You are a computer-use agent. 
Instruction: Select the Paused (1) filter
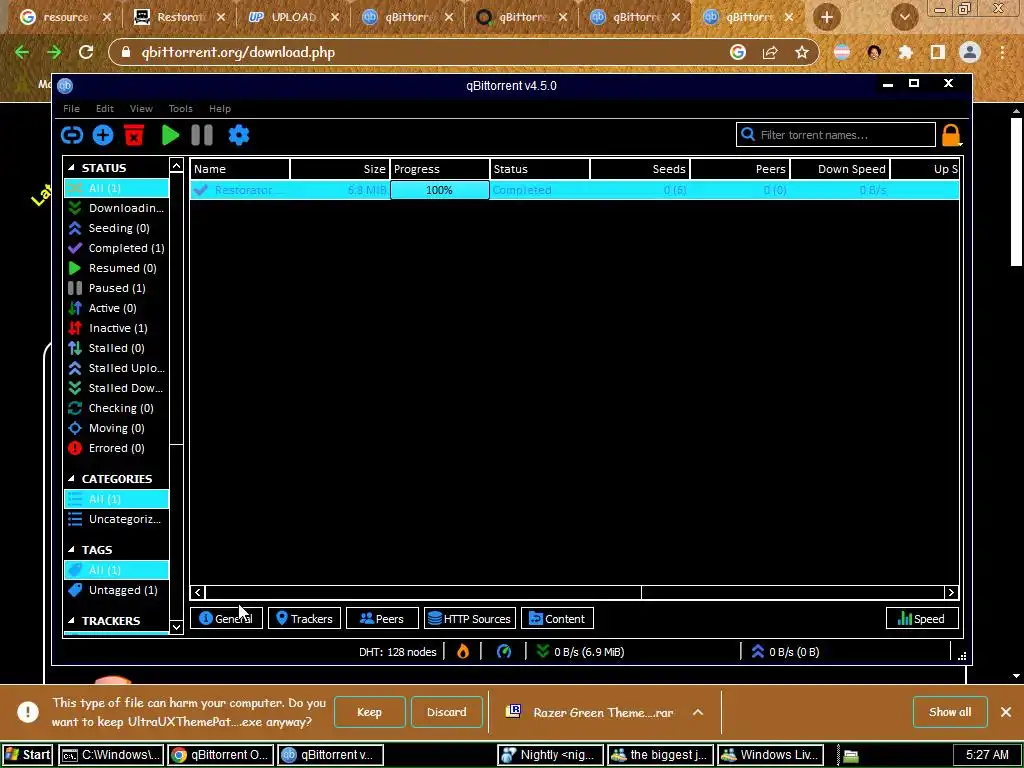coord(116,288)
